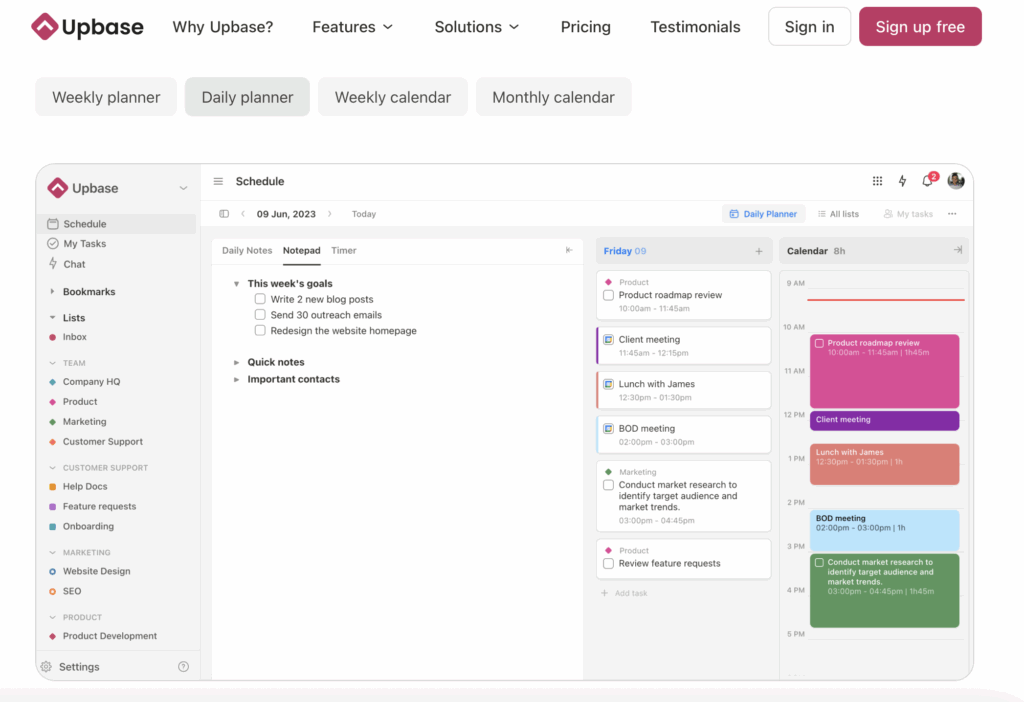Screen dimensions: 1024x702
Task: Open the Pricing link
Action: point(586,27)
